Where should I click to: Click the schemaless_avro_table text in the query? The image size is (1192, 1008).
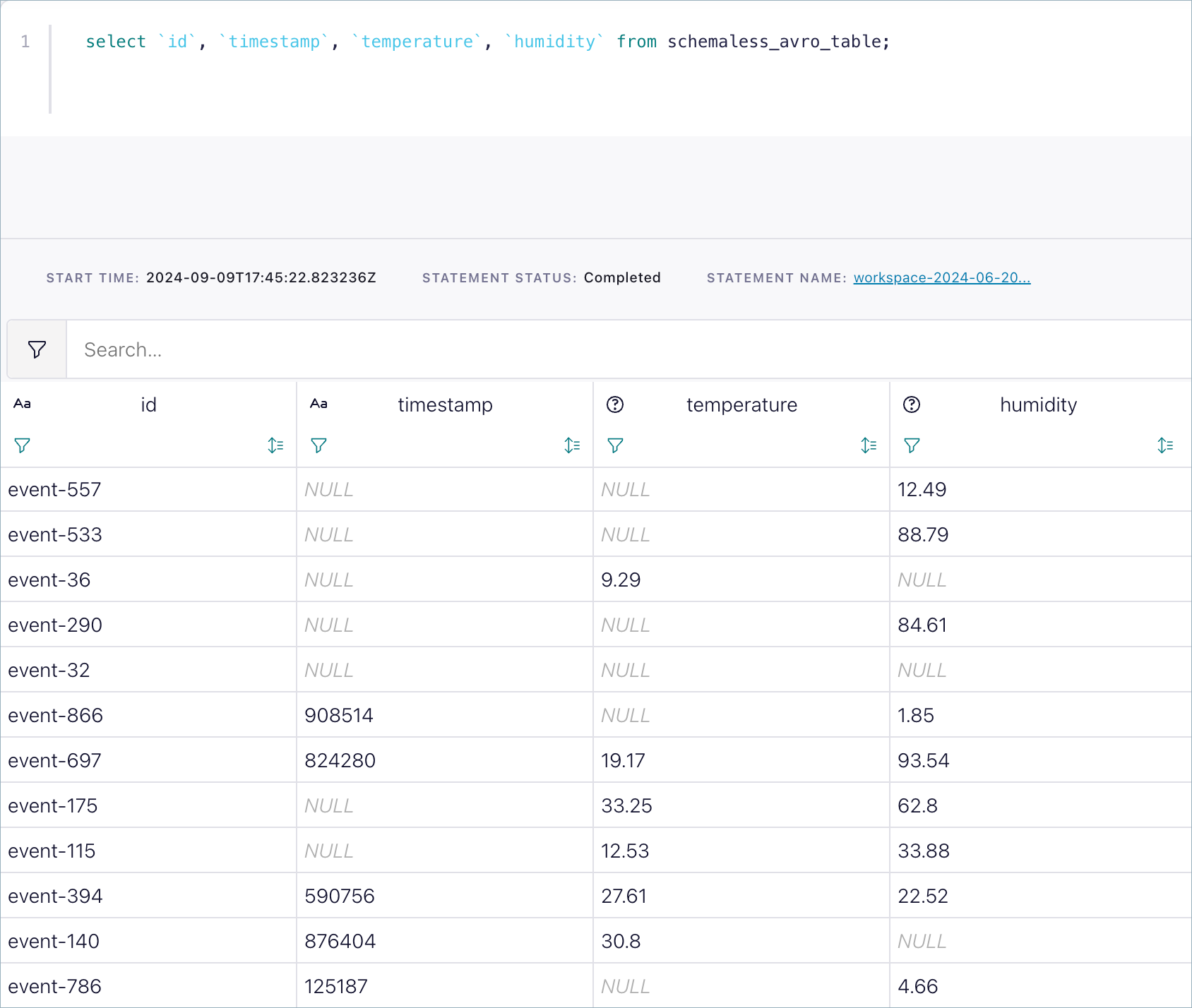(x=775, y=42)
